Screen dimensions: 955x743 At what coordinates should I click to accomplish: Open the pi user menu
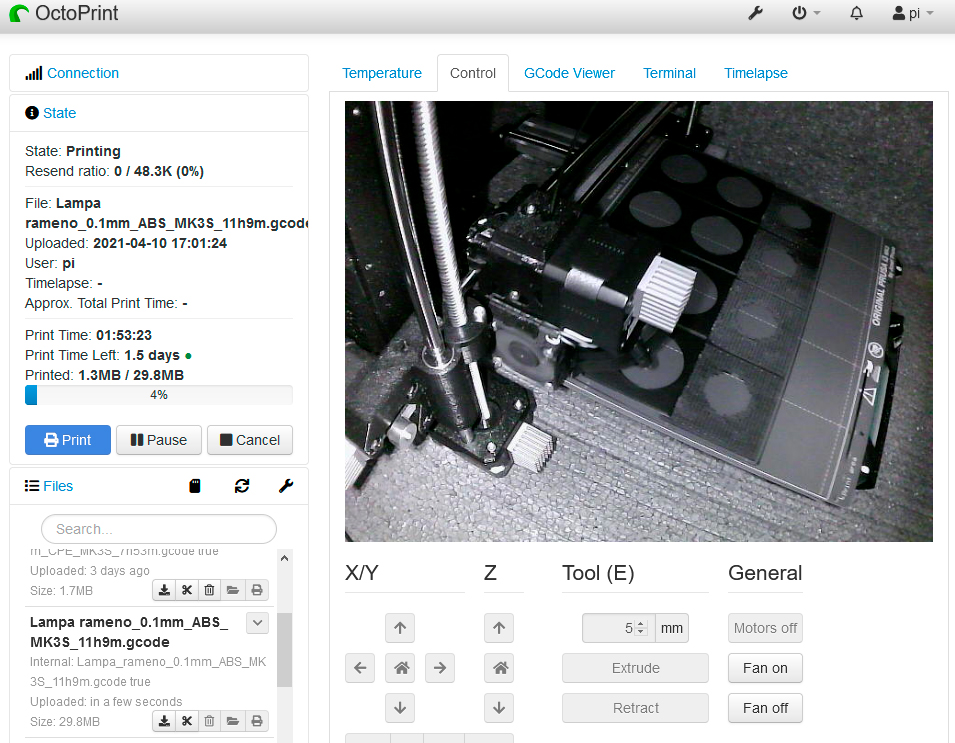pos(912,14)
